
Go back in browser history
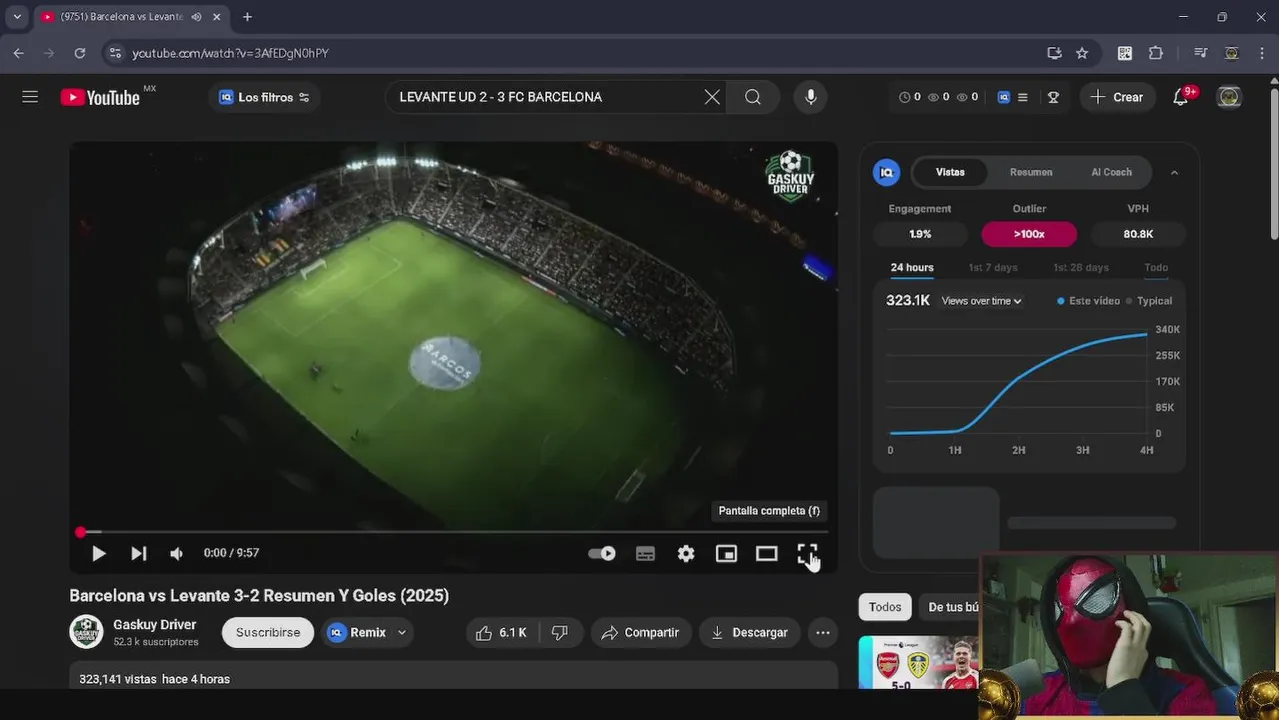18,53
